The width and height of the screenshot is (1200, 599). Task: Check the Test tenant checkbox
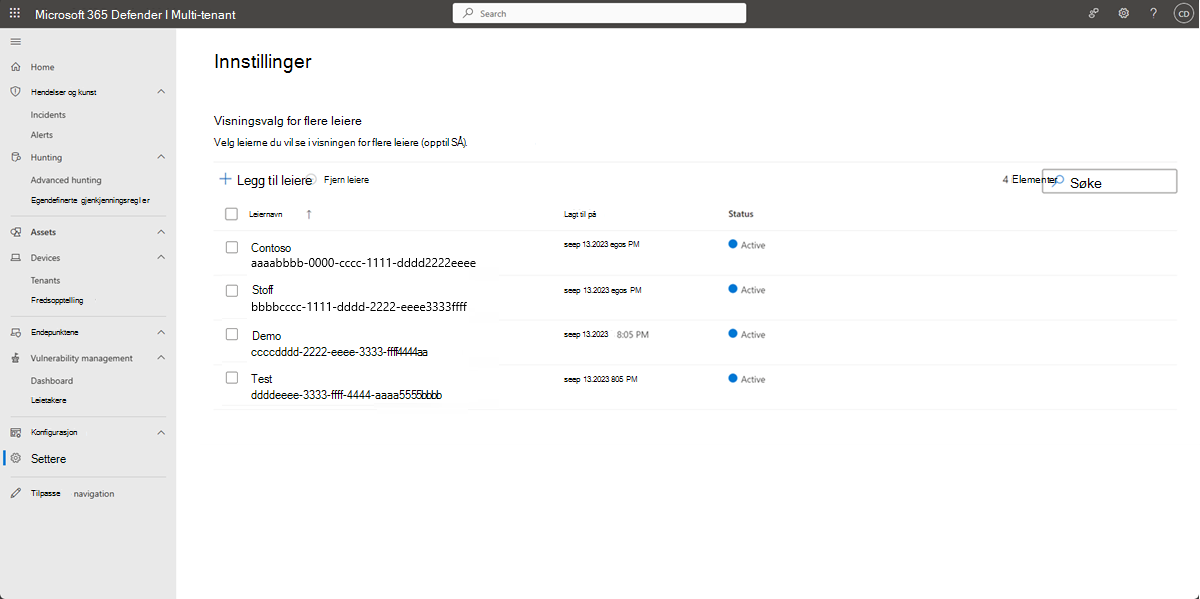point(232,378)
